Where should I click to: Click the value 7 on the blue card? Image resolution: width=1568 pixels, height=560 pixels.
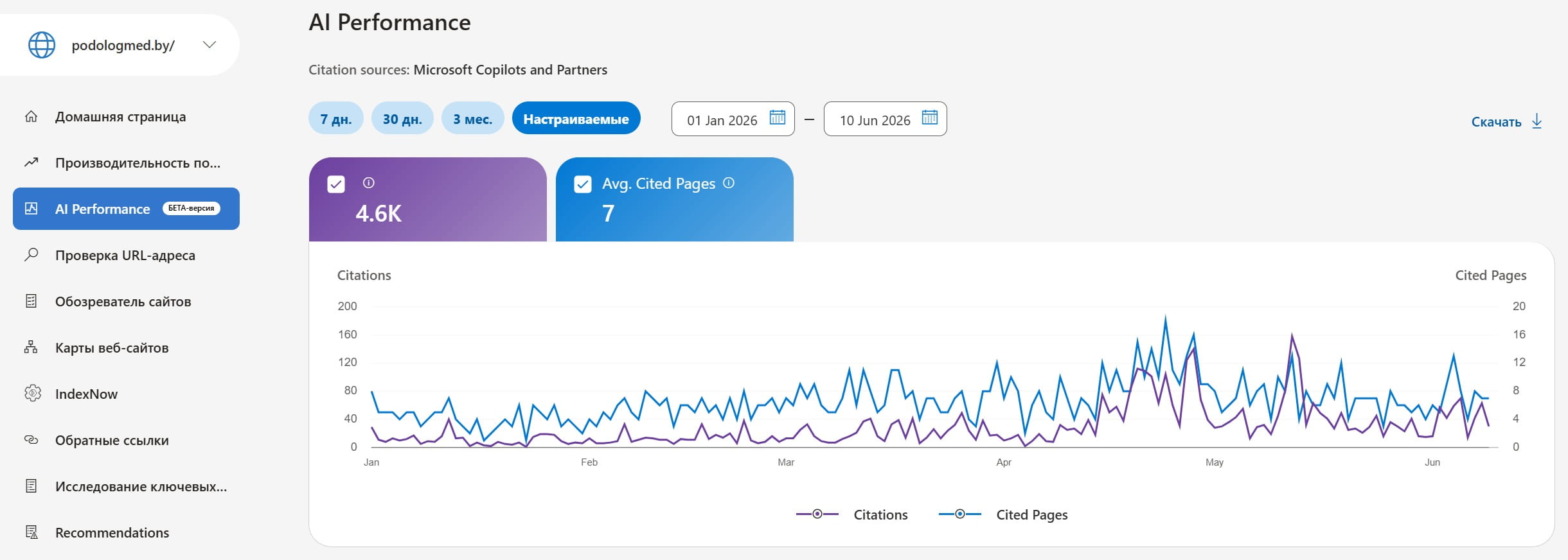[x=608, y=213]
